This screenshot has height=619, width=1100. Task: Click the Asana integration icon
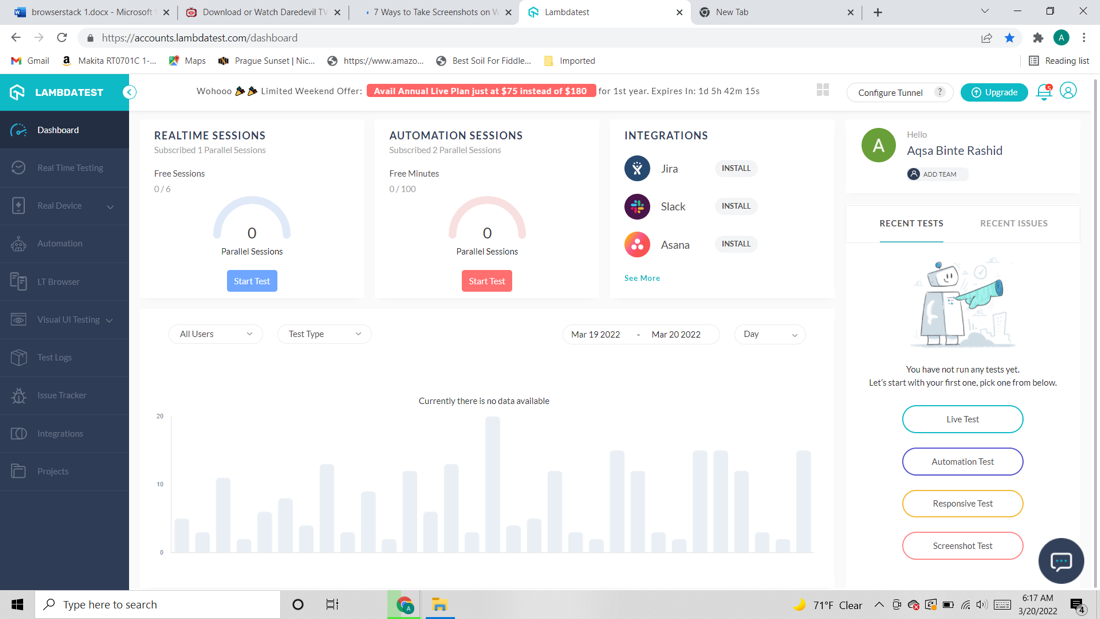(x=637, y=244)
